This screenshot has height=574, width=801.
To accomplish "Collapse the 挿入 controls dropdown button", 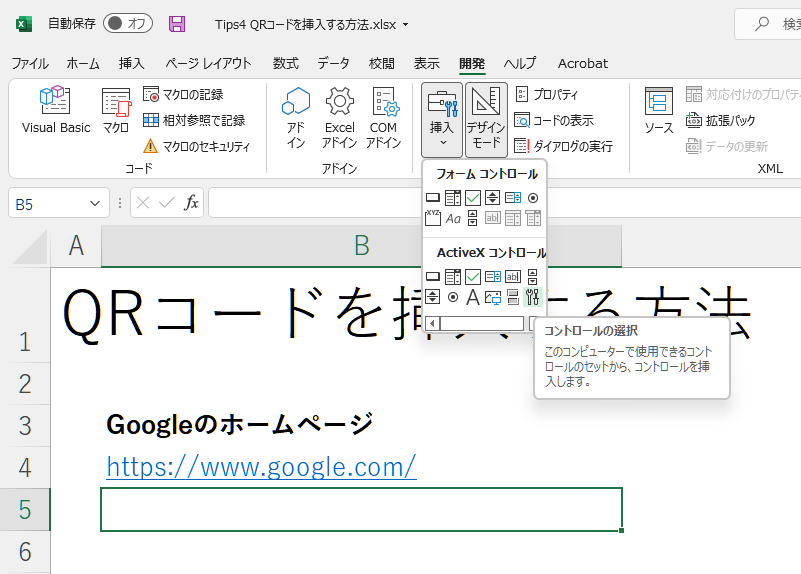I will click(442, 118).
